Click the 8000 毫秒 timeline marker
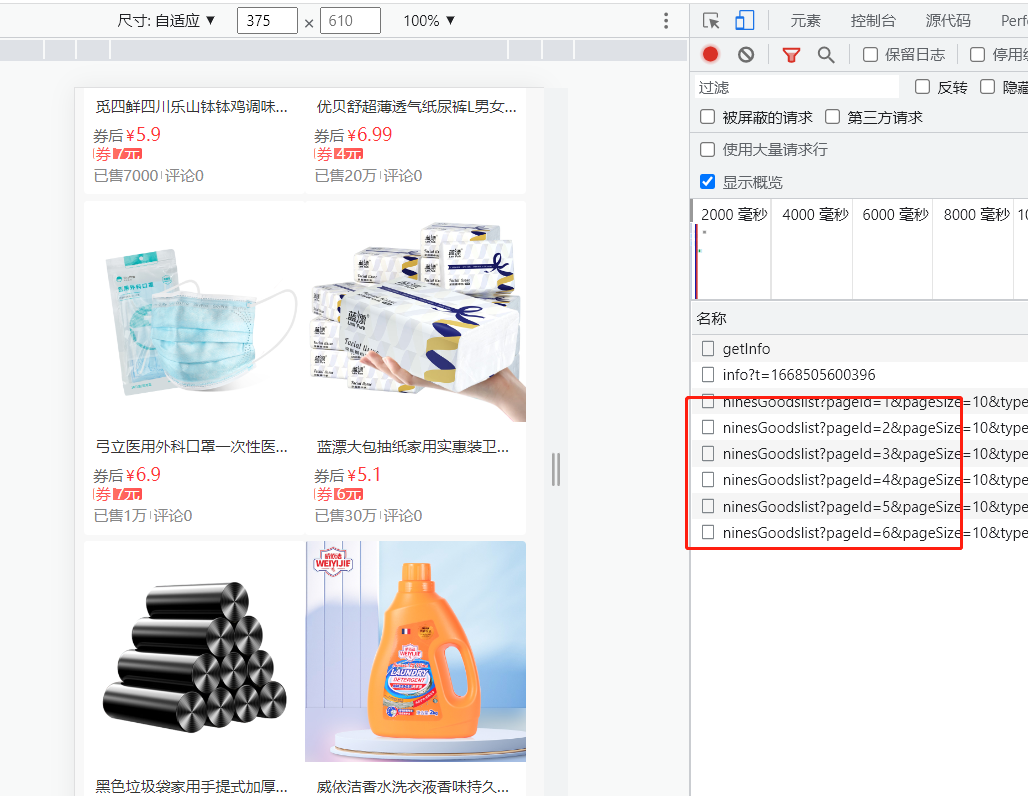Viewport: 1028px width, 796px height. (976, 214)
